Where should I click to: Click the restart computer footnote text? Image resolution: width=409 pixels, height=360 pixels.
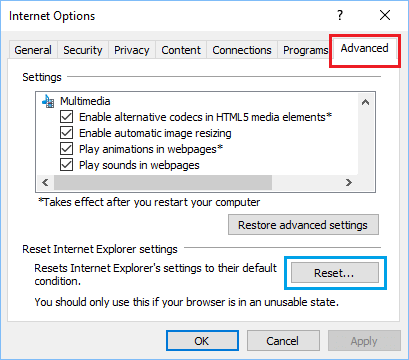tap(149, 202)
